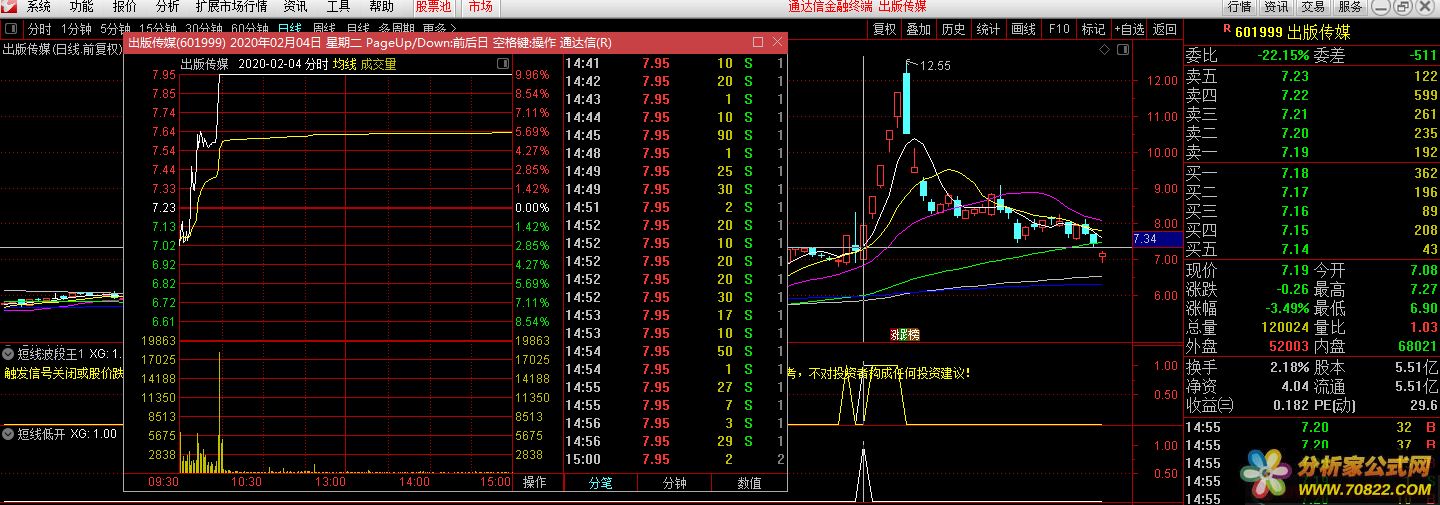Maximize the 出版传媒 intraday popup window
Screen dimensions: 1440x505
tap(757, 42)
